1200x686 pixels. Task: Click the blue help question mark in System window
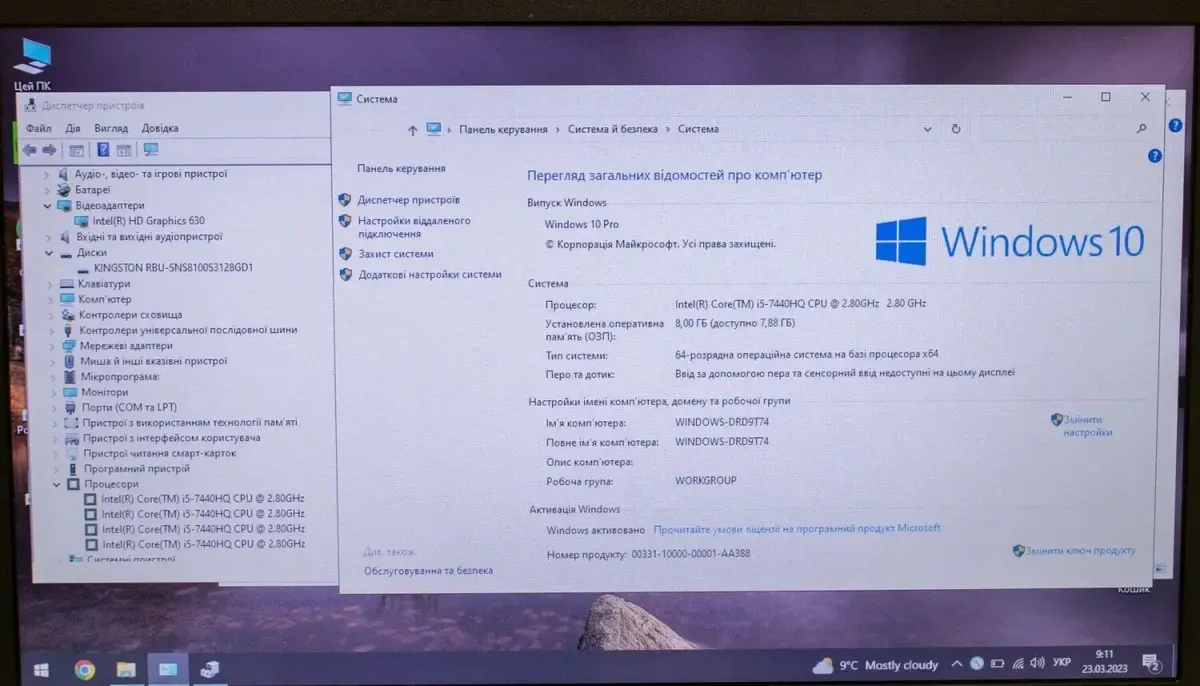[1154, 156]
